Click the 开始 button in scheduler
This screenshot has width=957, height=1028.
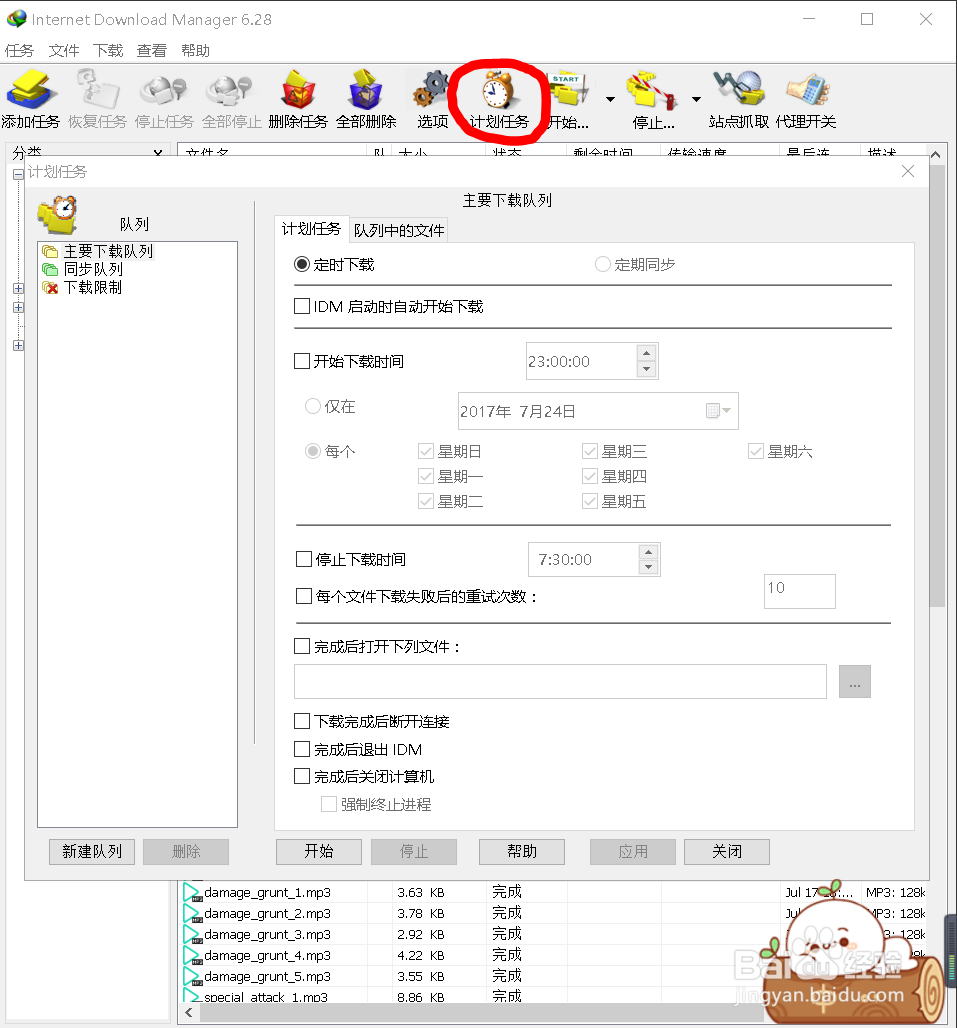(x=319, y=852)
